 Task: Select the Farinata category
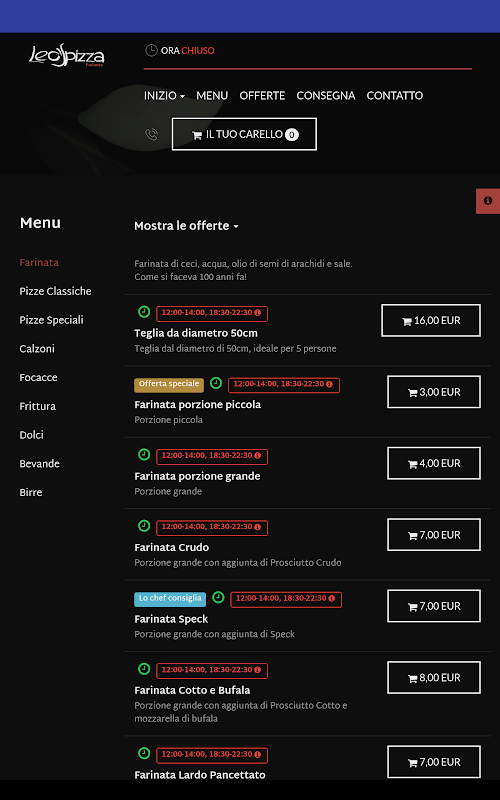(x=39, y=263)
